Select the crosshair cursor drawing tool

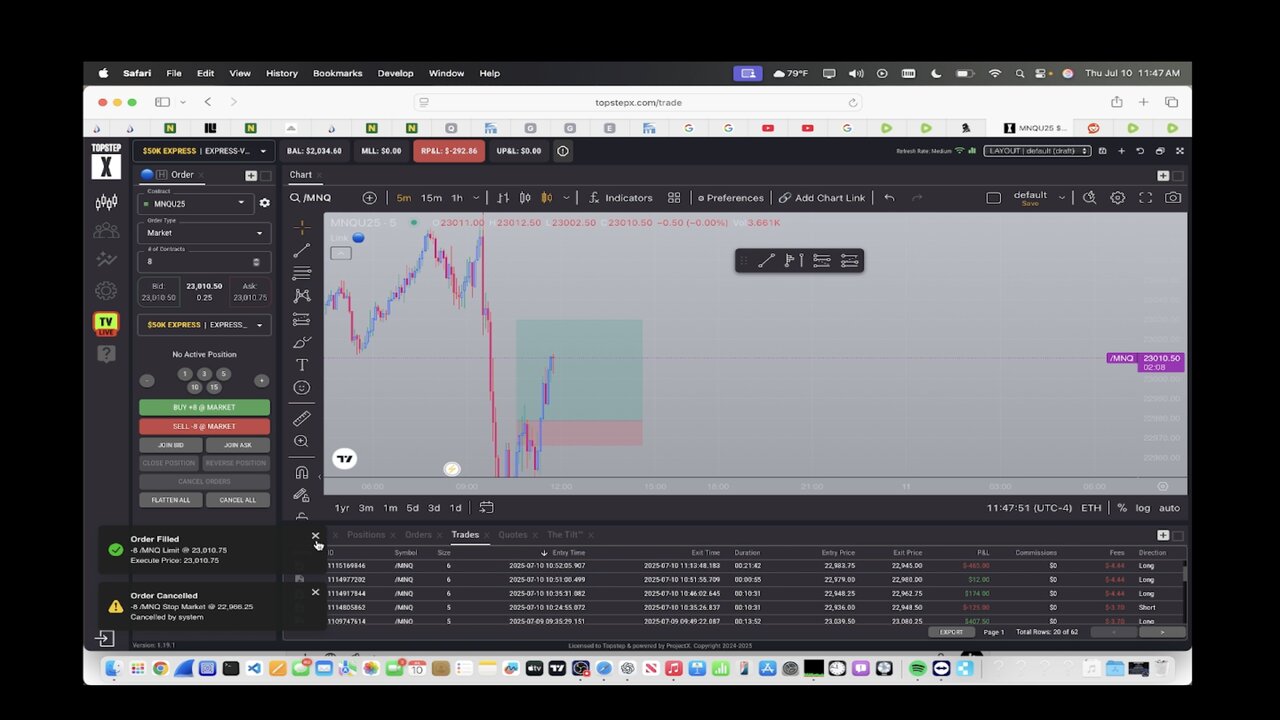pyautogui.click(x=302, y=227)
